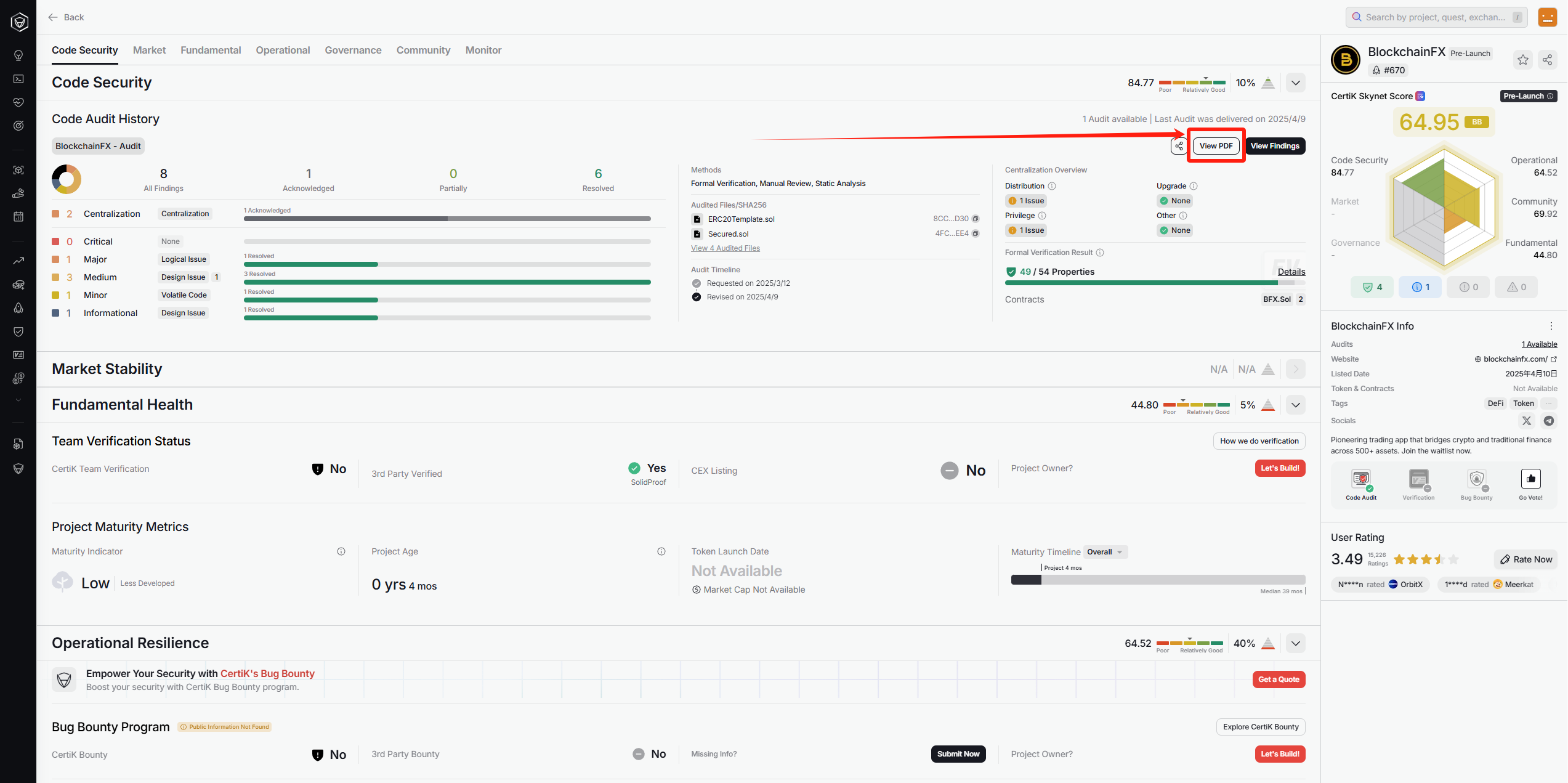Open BlockchainFX X (Twitter) social icon
Image resolution: width=1568 pixels, height=783 pixels.
tap(1527, 421)
